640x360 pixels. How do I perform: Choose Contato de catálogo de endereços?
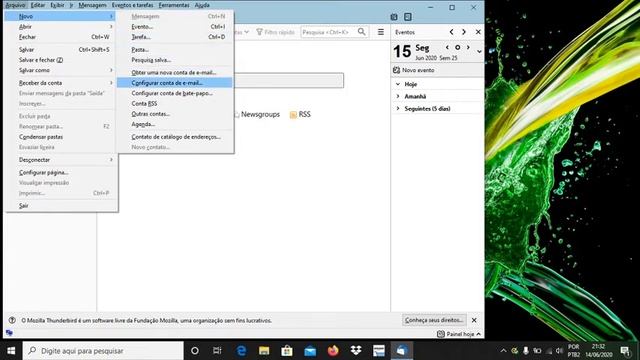click(x=175, y=137)
